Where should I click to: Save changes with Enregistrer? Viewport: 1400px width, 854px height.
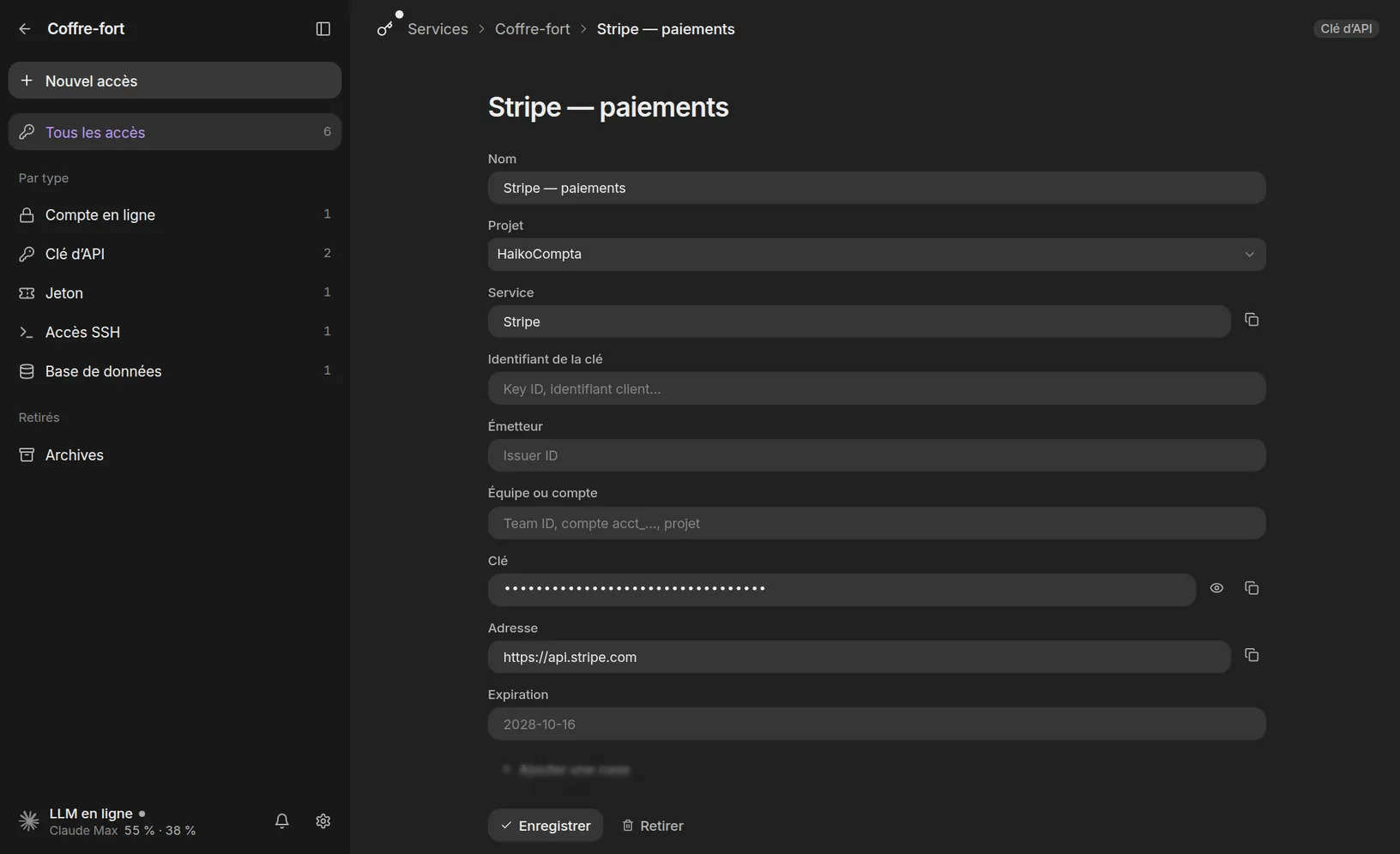click(546, 826)
